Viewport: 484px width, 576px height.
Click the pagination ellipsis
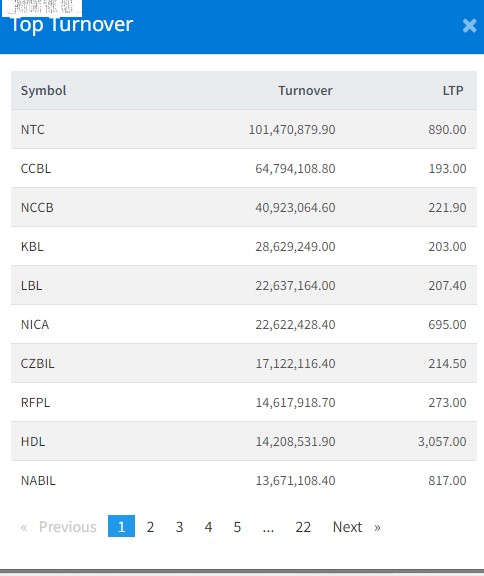coord(268,526)
